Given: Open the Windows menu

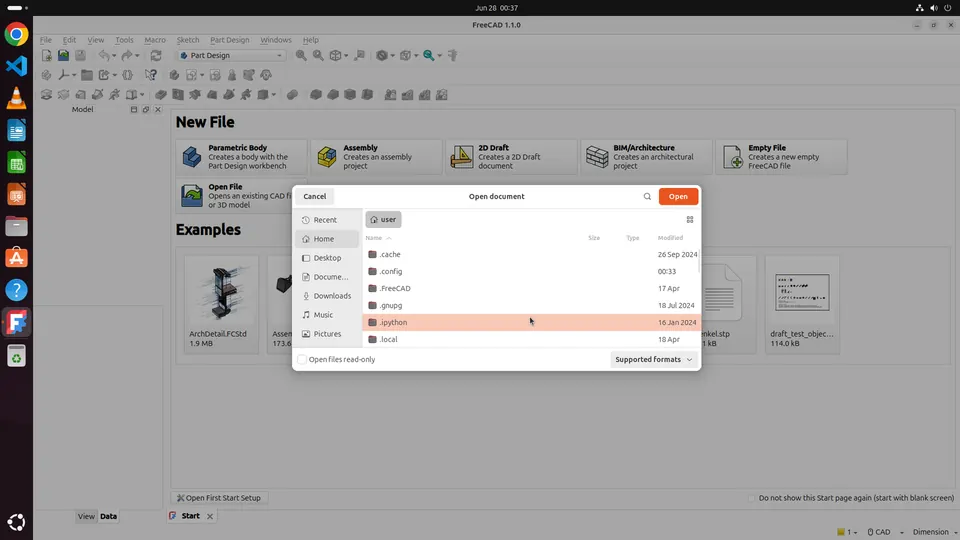Looking at the screenshot, I should click(276, 40).
